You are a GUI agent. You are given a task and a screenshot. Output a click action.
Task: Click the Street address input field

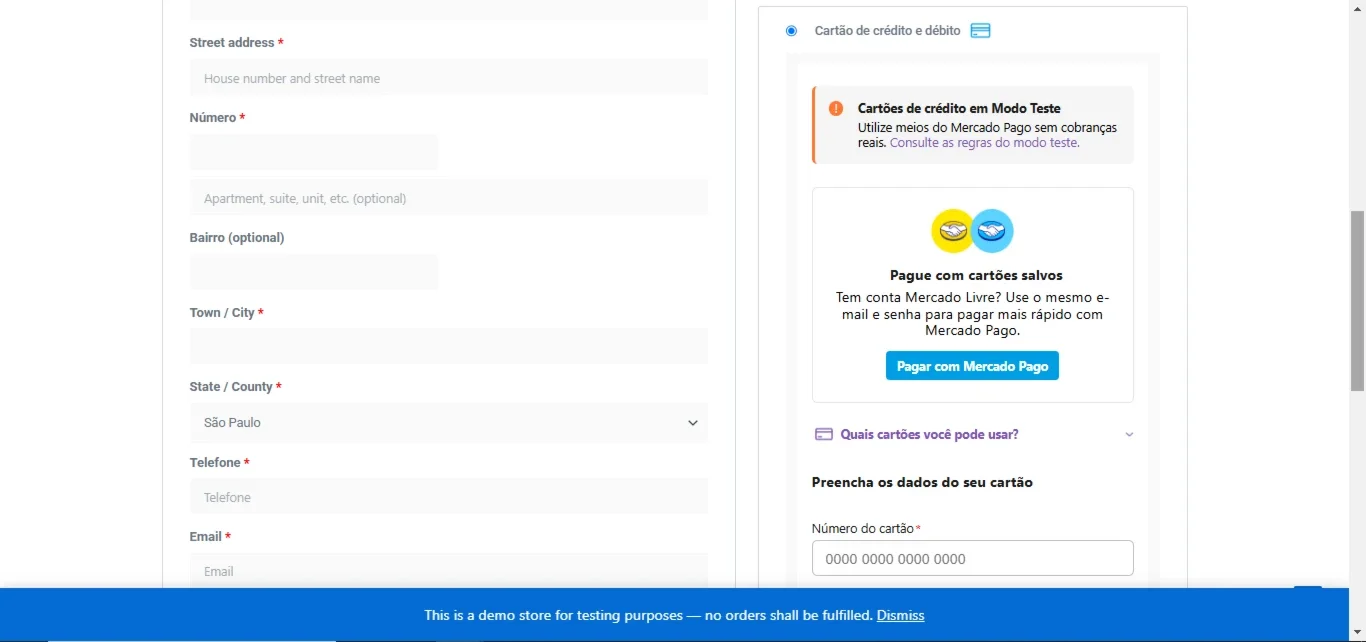(449, 78)
